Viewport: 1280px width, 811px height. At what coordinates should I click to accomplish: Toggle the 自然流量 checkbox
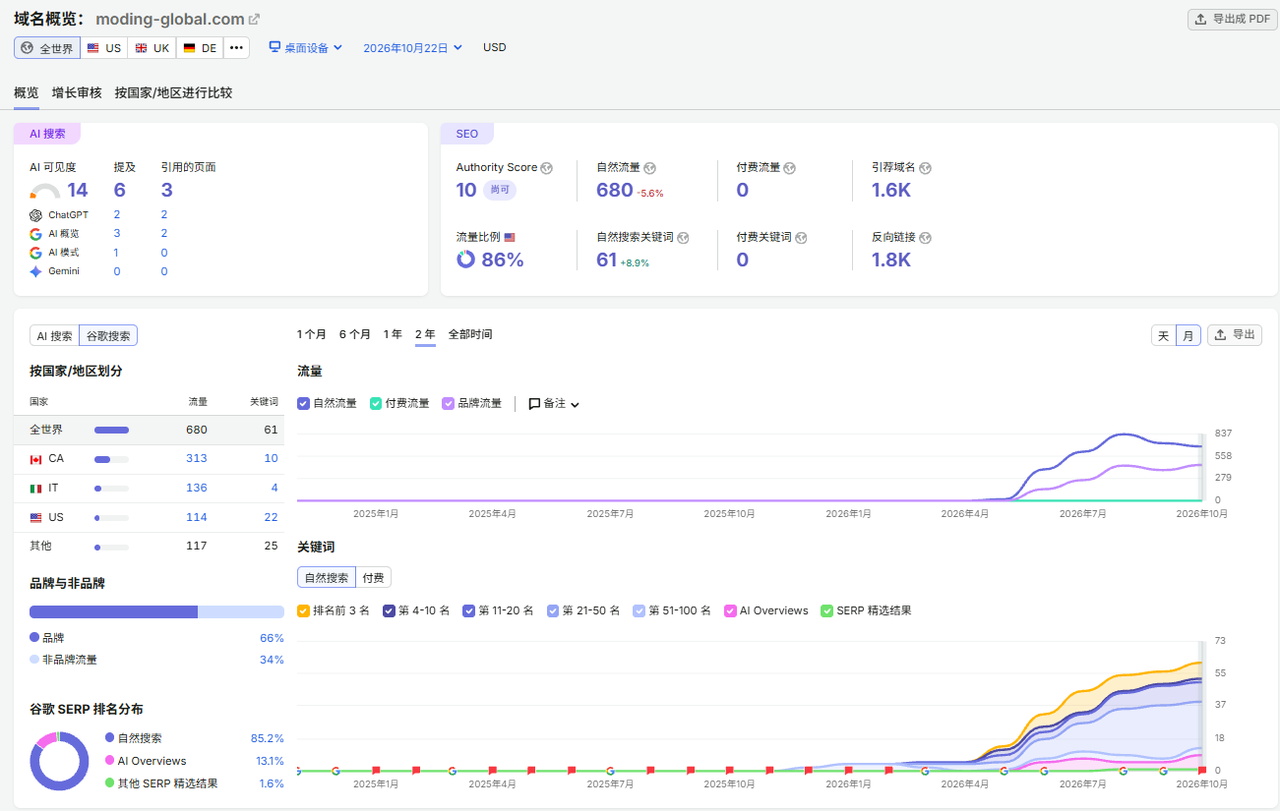click(303, 404)
